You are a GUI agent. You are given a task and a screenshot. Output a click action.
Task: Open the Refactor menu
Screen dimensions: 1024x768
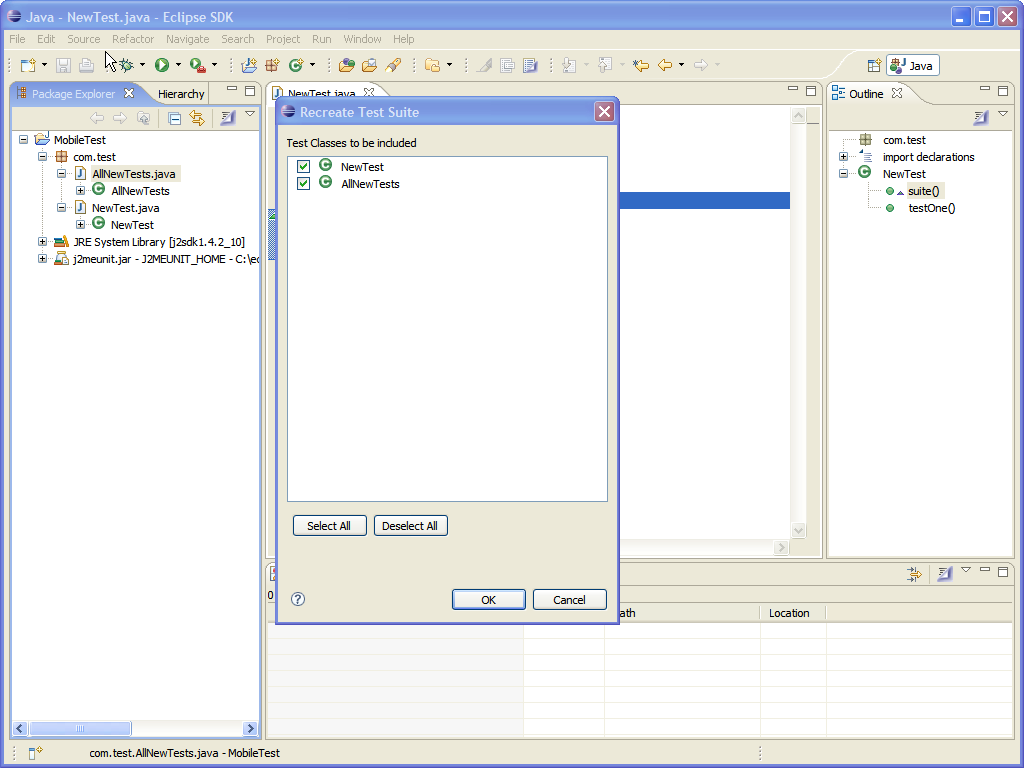coord(133,39)
